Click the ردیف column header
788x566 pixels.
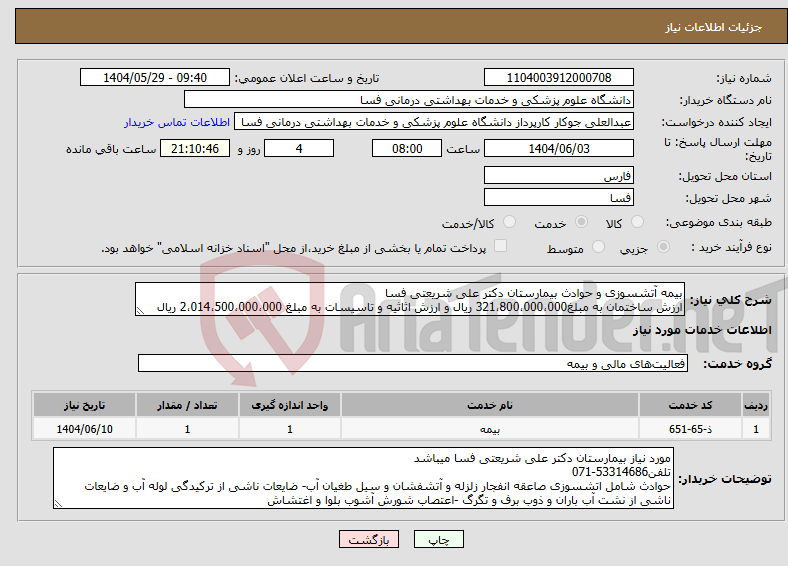pyautogui.click(x=756, y=405)
